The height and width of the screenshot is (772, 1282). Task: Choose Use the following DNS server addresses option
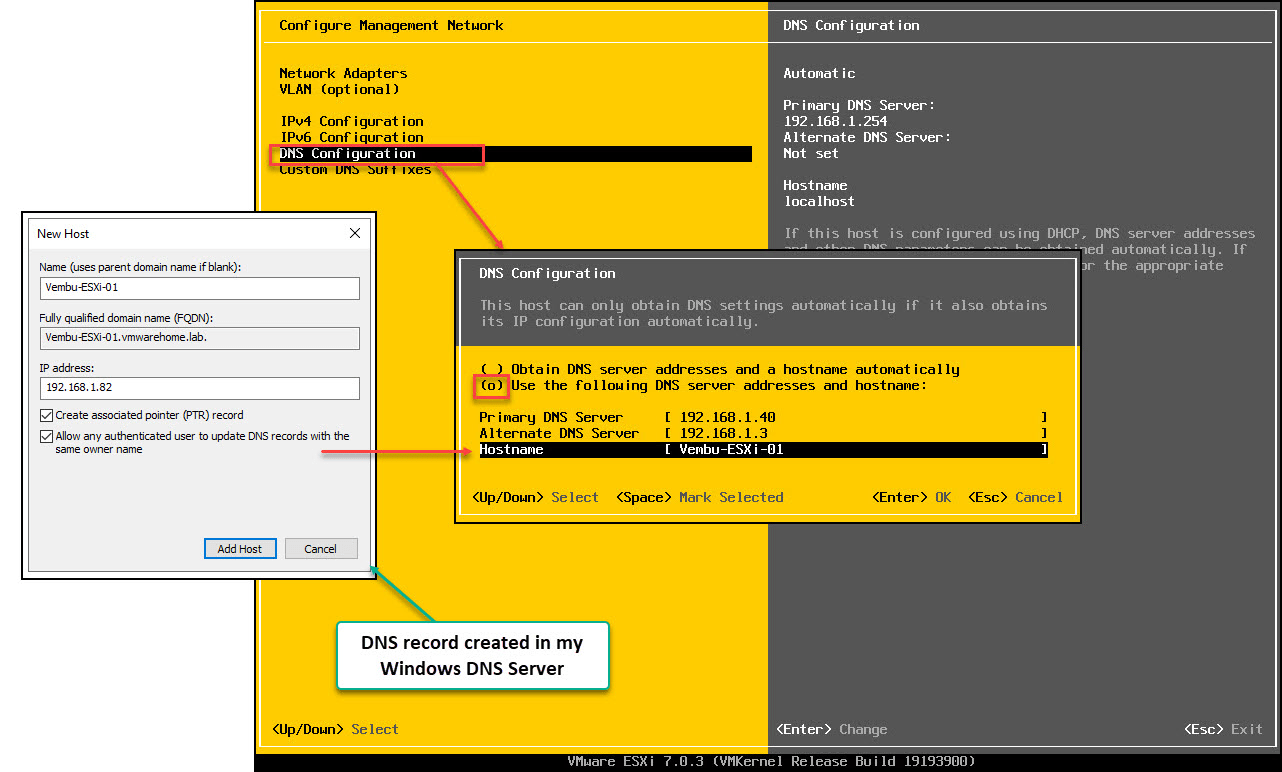(703, 385)
